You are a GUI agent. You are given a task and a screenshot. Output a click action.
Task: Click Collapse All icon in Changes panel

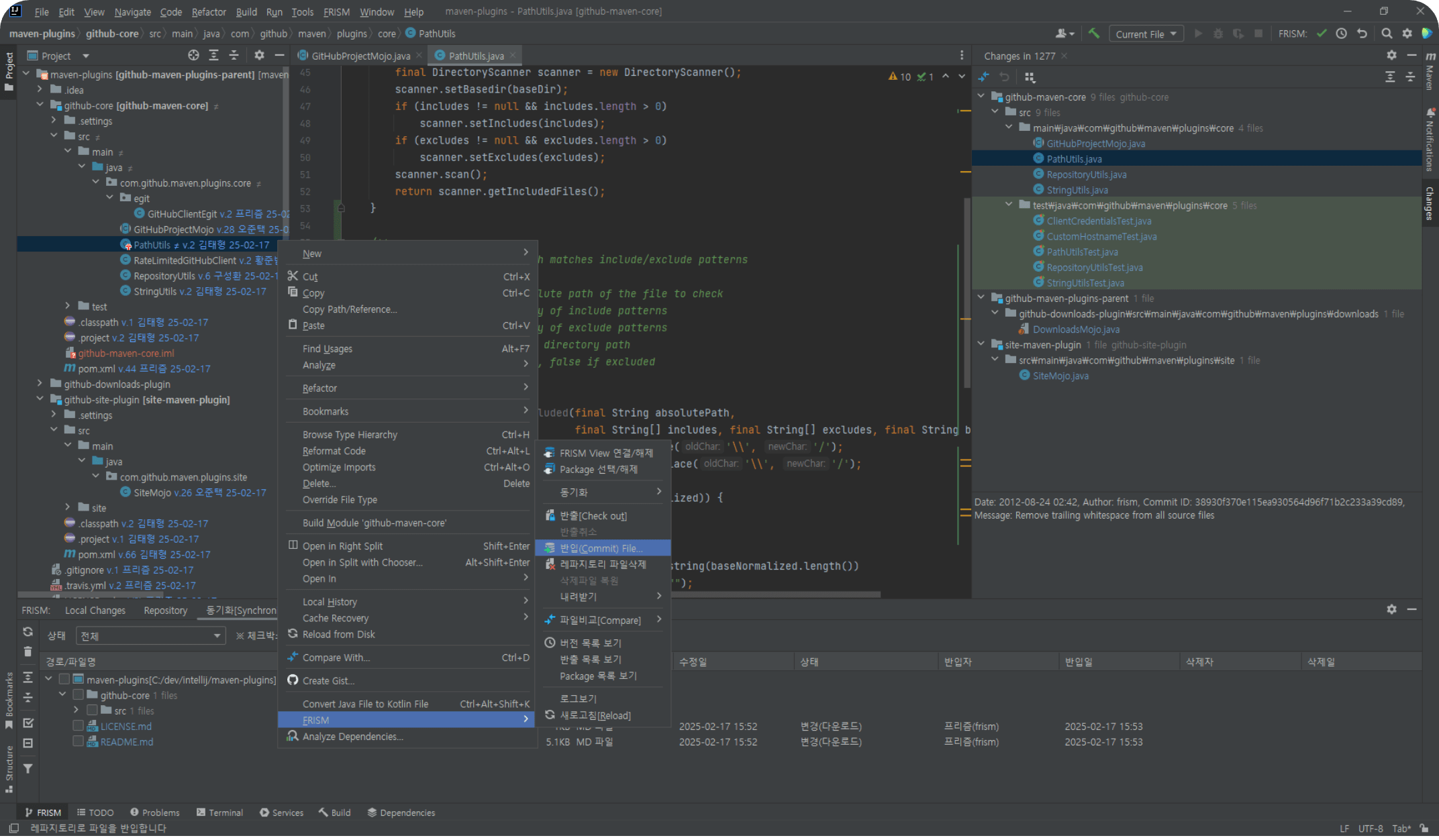pyautogui.click(x=1410, y=77)
